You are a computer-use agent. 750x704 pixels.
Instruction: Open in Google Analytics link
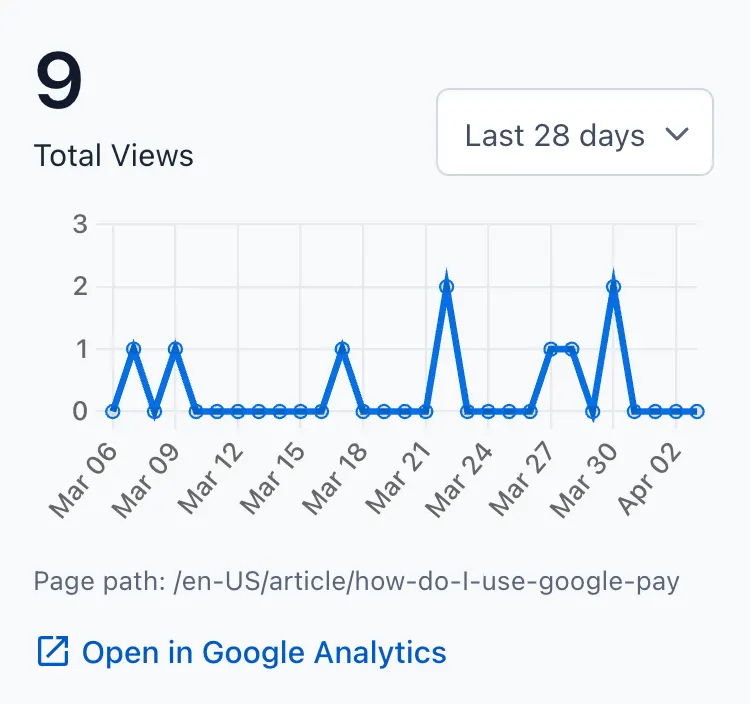click(x=242, y=652)
